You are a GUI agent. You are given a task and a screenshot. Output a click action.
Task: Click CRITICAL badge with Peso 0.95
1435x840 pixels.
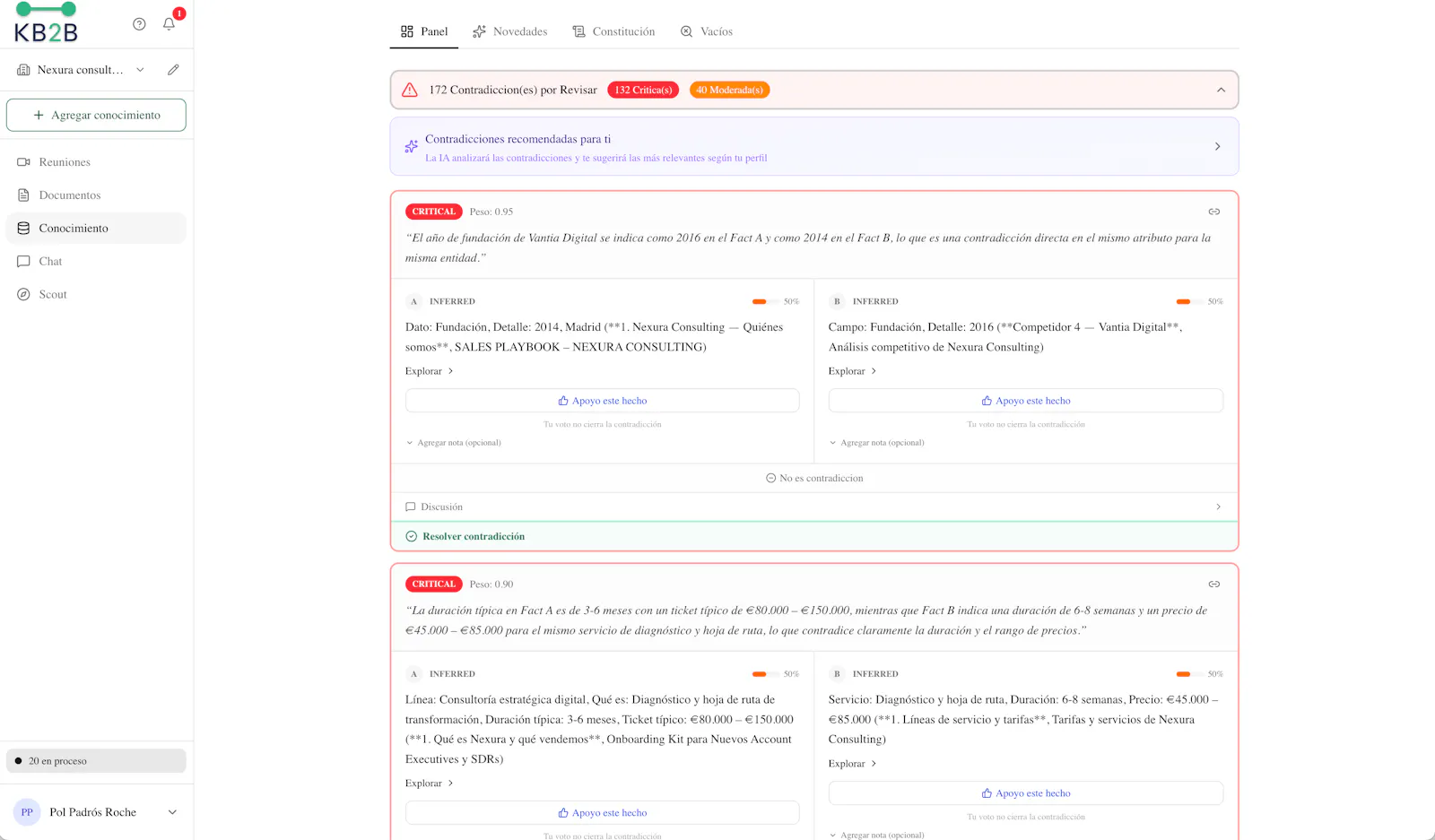pyautogui.click(x=433, y=212)
